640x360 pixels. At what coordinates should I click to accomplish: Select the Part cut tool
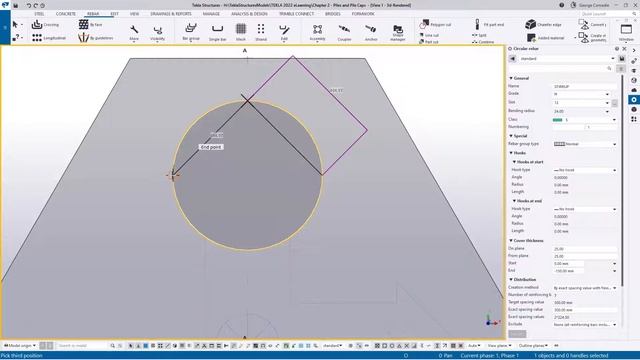(429, 42)
